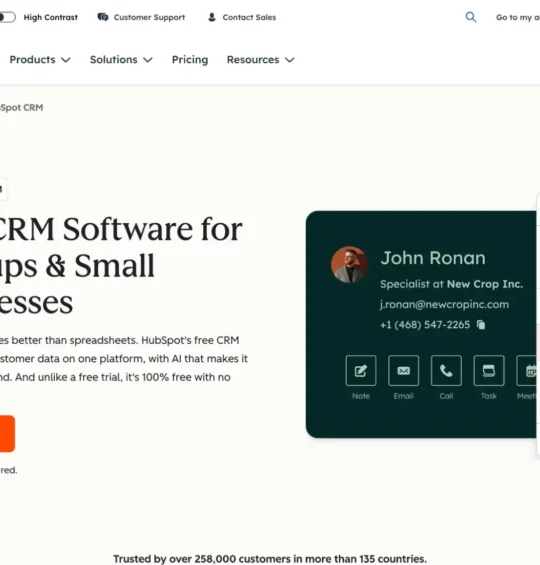This screenshot has width=540, height=565.
Task: Click the phone number +1 (468) 547-2265
Action: pyautogui.click(x=425, y=325)
